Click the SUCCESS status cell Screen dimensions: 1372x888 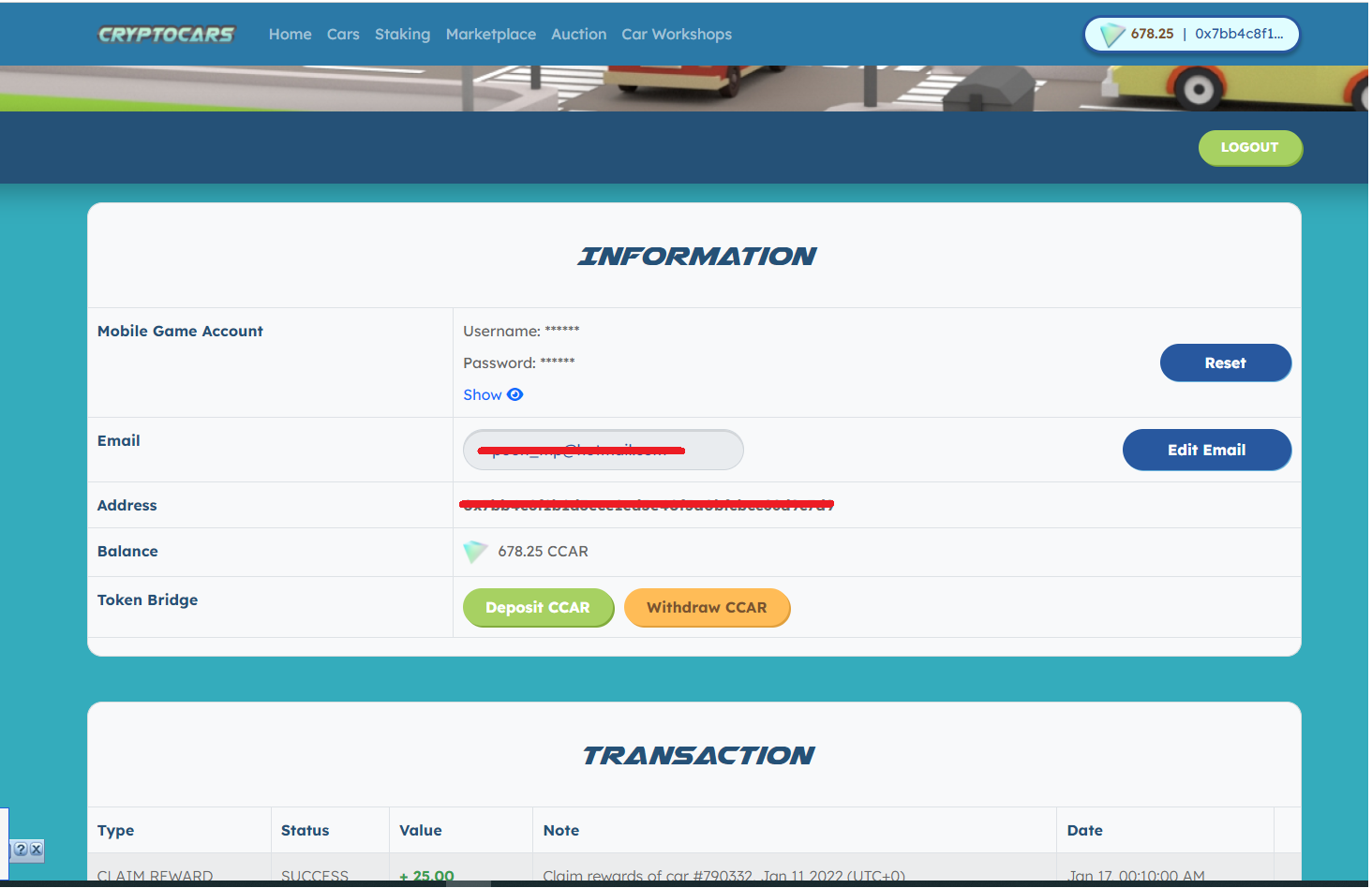click(315, 876)
